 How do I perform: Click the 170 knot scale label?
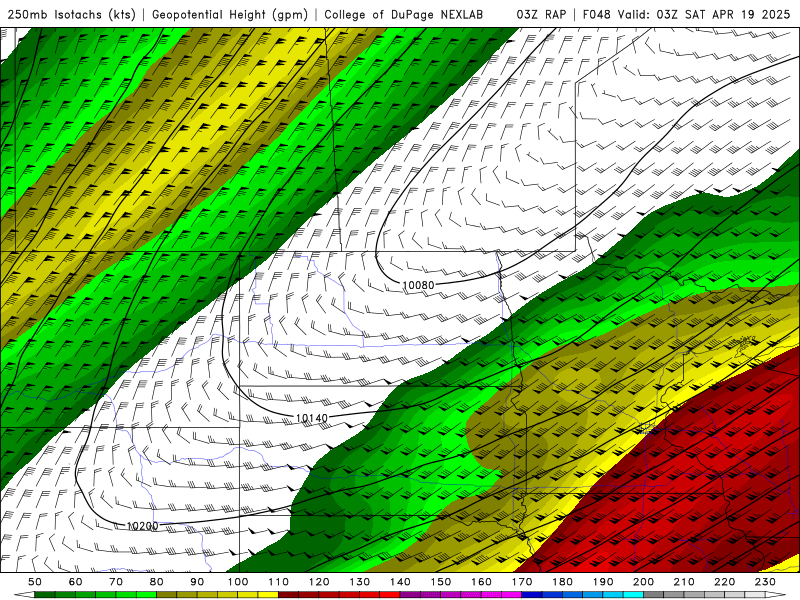pos(522,582)
